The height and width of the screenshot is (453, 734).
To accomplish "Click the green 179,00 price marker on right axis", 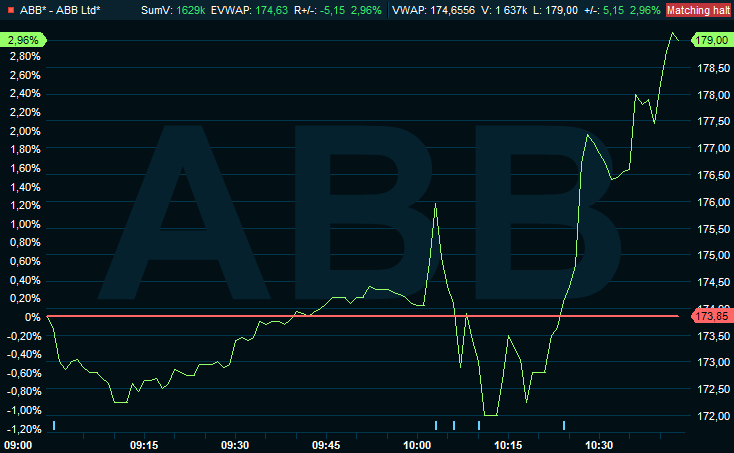I will [712, 40].
